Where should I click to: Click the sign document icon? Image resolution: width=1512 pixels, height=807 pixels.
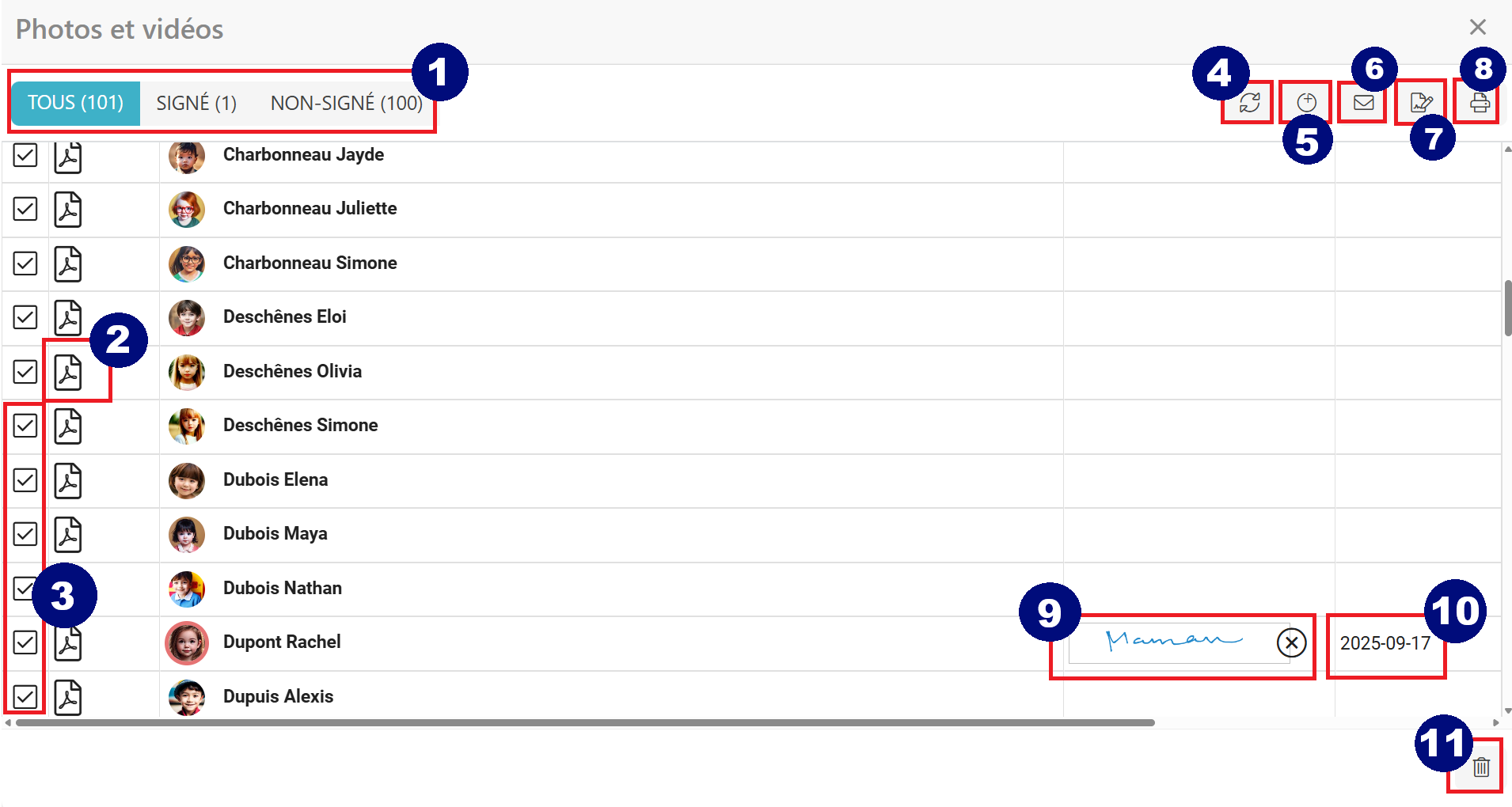click(1421, 103)
